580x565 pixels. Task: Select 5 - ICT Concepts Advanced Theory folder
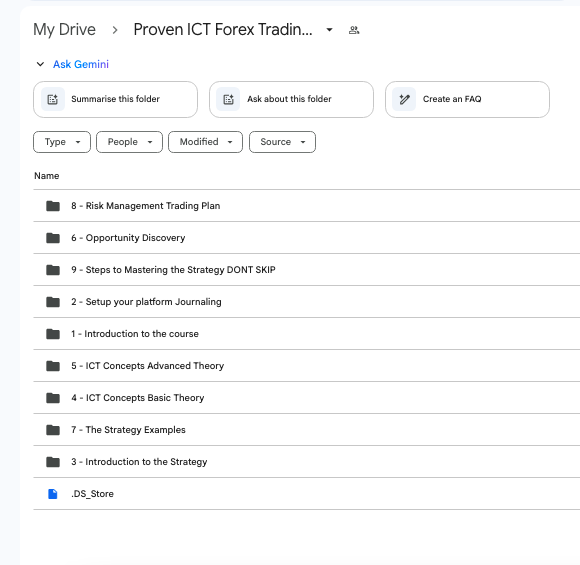pyautogui.click(x=307, y=366)
